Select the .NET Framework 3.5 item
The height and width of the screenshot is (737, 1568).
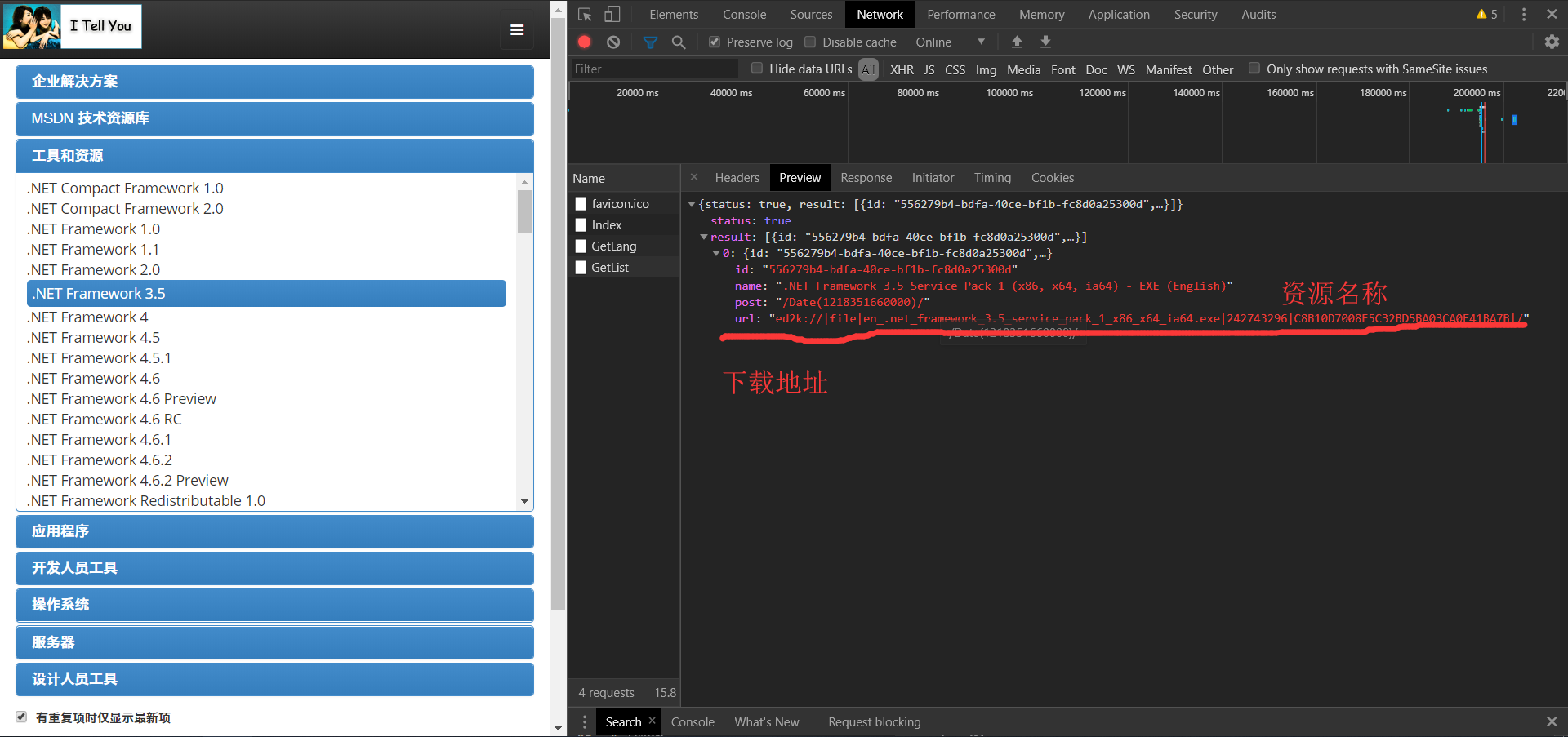click(x=266, y=293)
